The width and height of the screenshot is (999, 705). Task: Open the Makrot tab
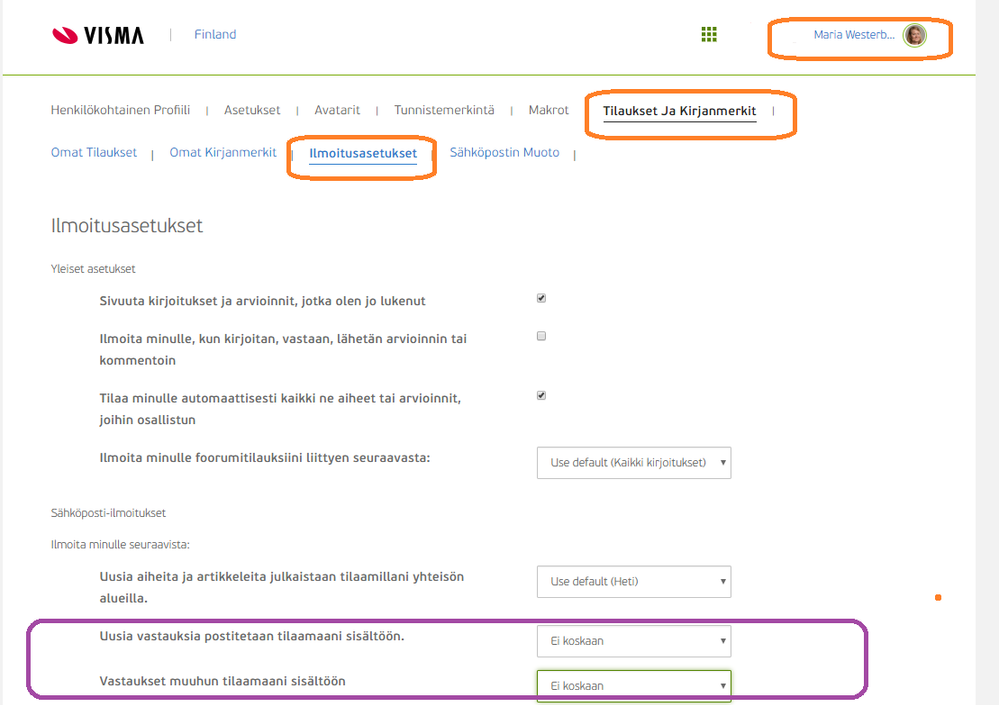(x=549, y=110)
